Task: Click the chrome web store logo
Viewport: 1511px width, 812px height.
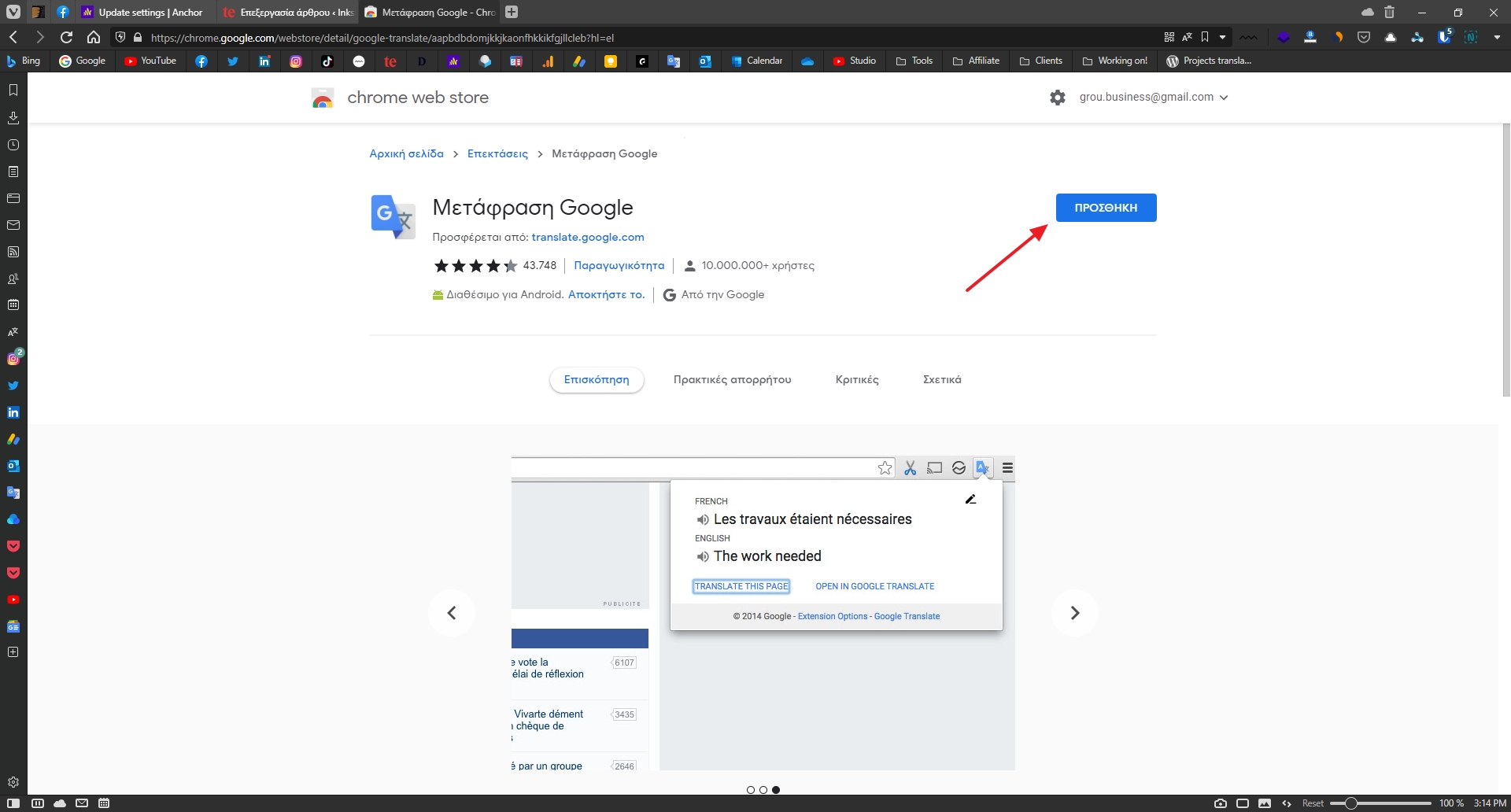Action: [323, 97]
